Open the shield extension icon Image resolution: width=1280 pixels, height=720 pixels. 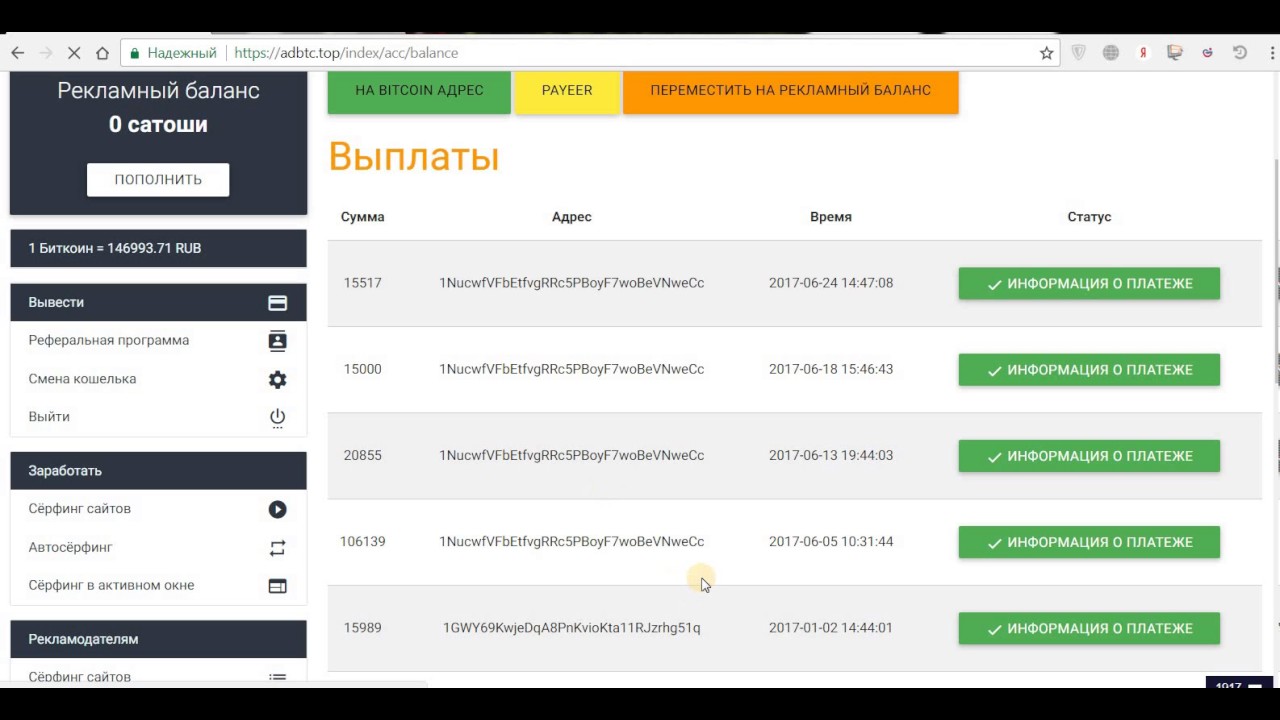(x=1078, y=53)
